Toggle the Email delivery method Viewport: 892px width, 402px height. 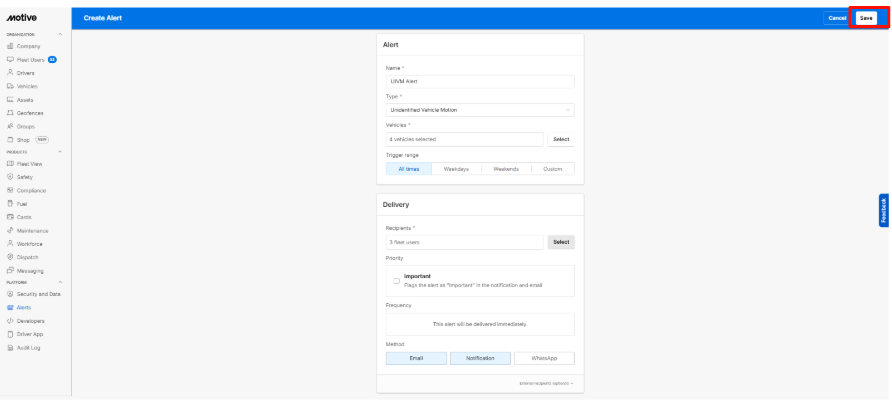(x=415, y=357)
